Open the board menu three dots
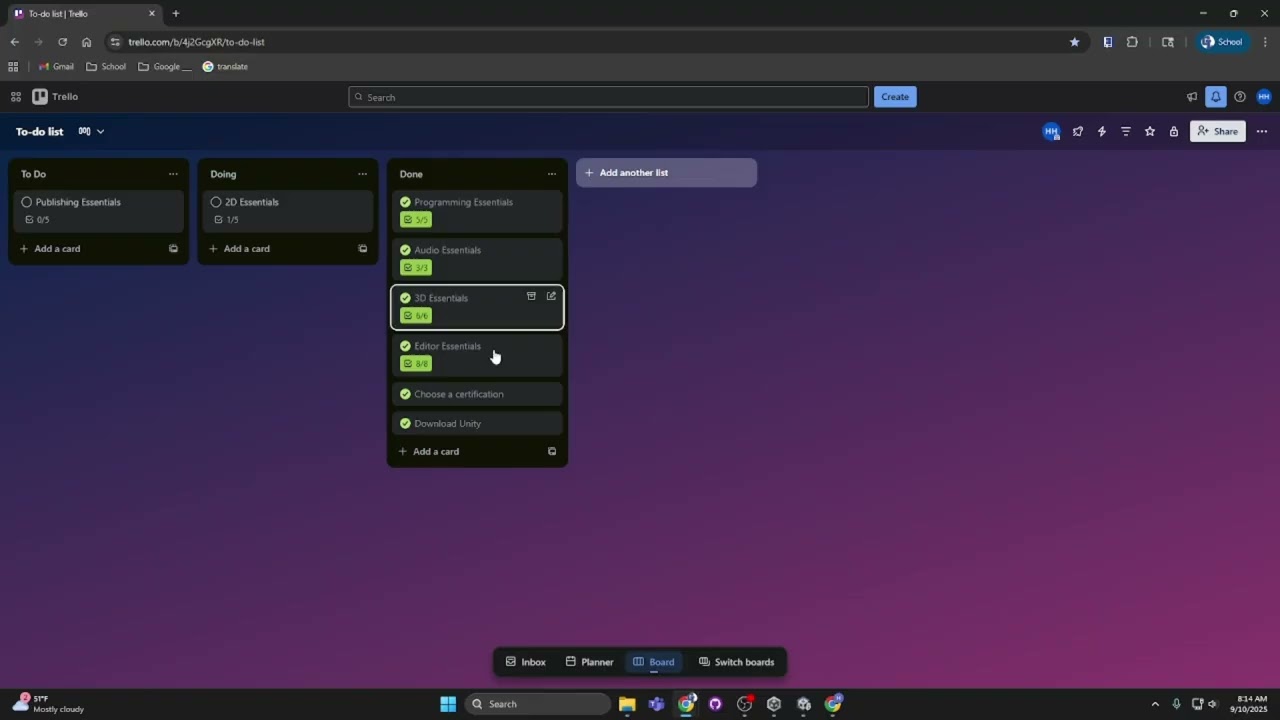This screenshot has height=720, width=1280. click(x=1262, y=131)
